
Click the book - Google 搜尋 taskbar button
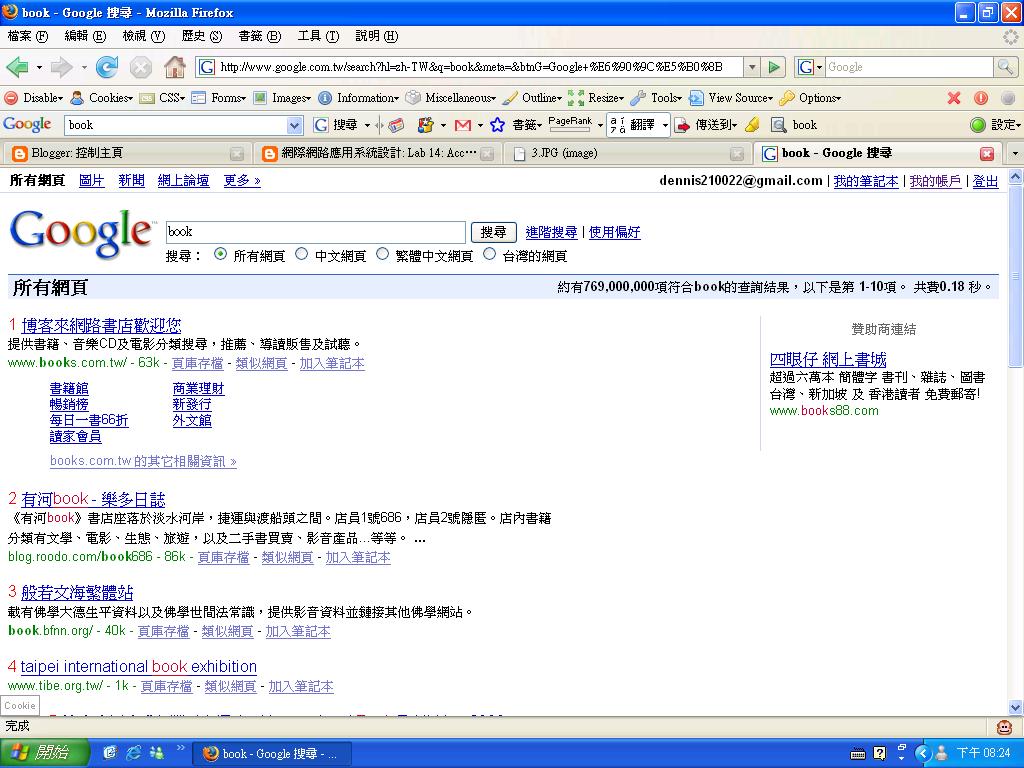pyautogui.click(x=273, y=754)
